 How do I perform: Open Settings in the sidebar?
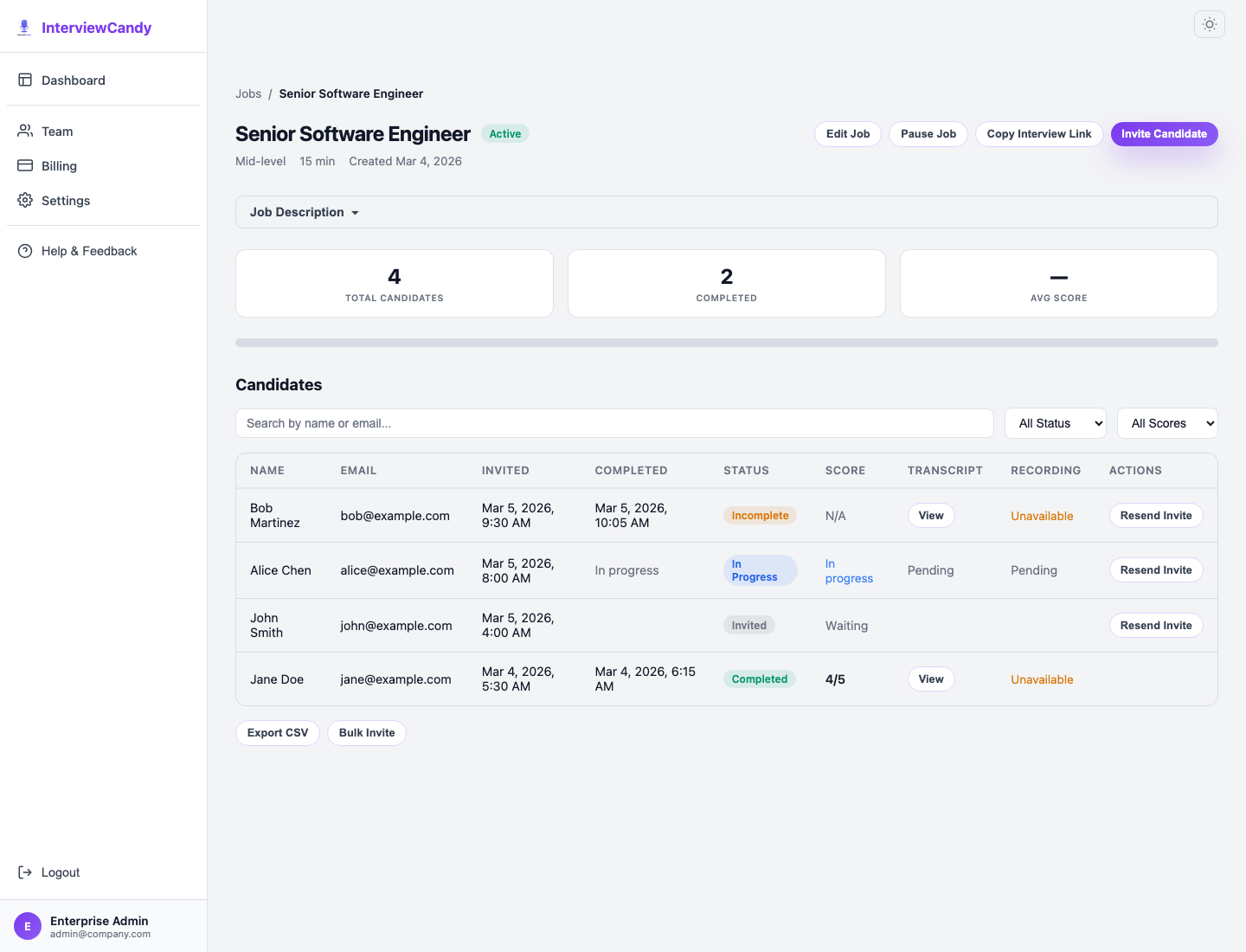pyautogui.click(x=104, y=200)
